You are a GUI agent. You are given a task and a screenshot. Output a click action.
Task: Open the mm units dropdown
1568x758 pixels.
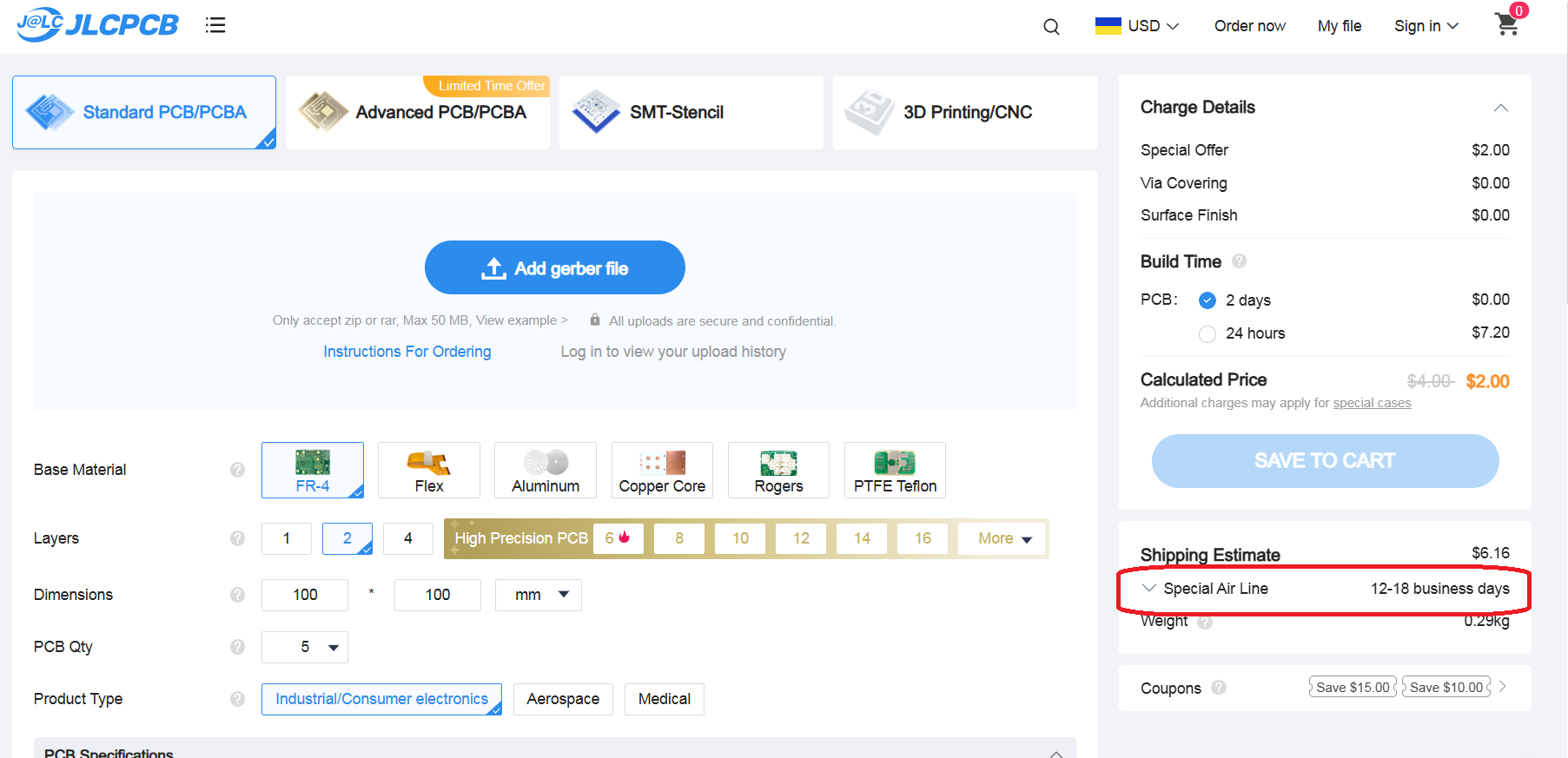tap(539, 595)
